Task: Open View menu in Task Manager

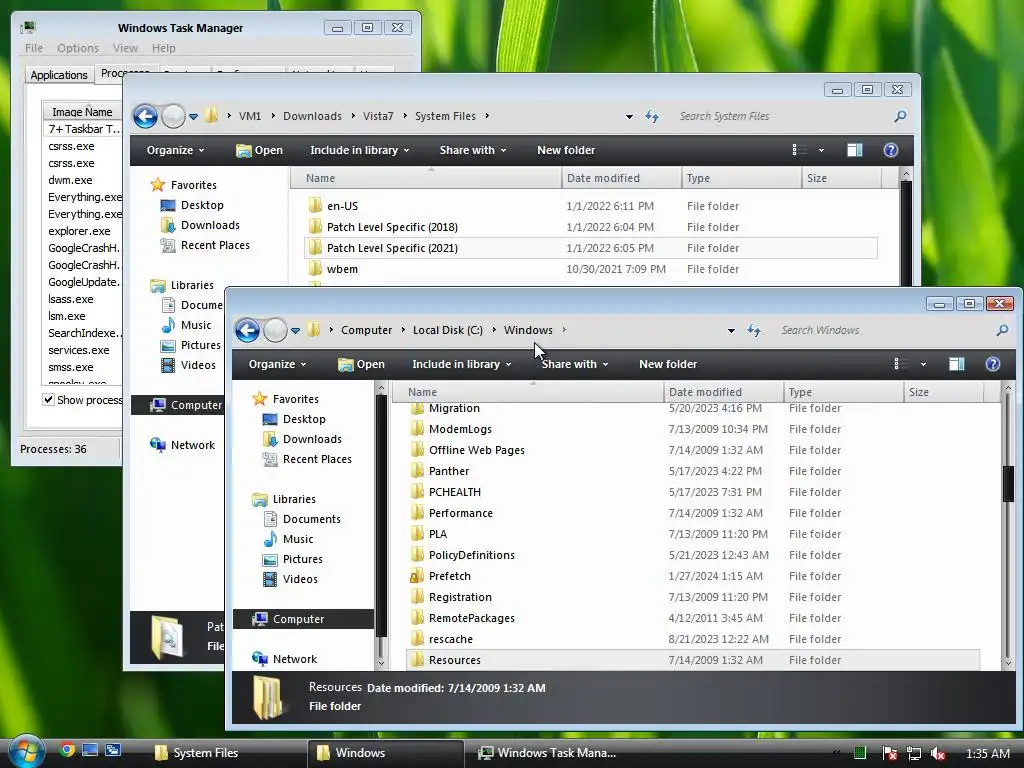Action: coord(125,48)
